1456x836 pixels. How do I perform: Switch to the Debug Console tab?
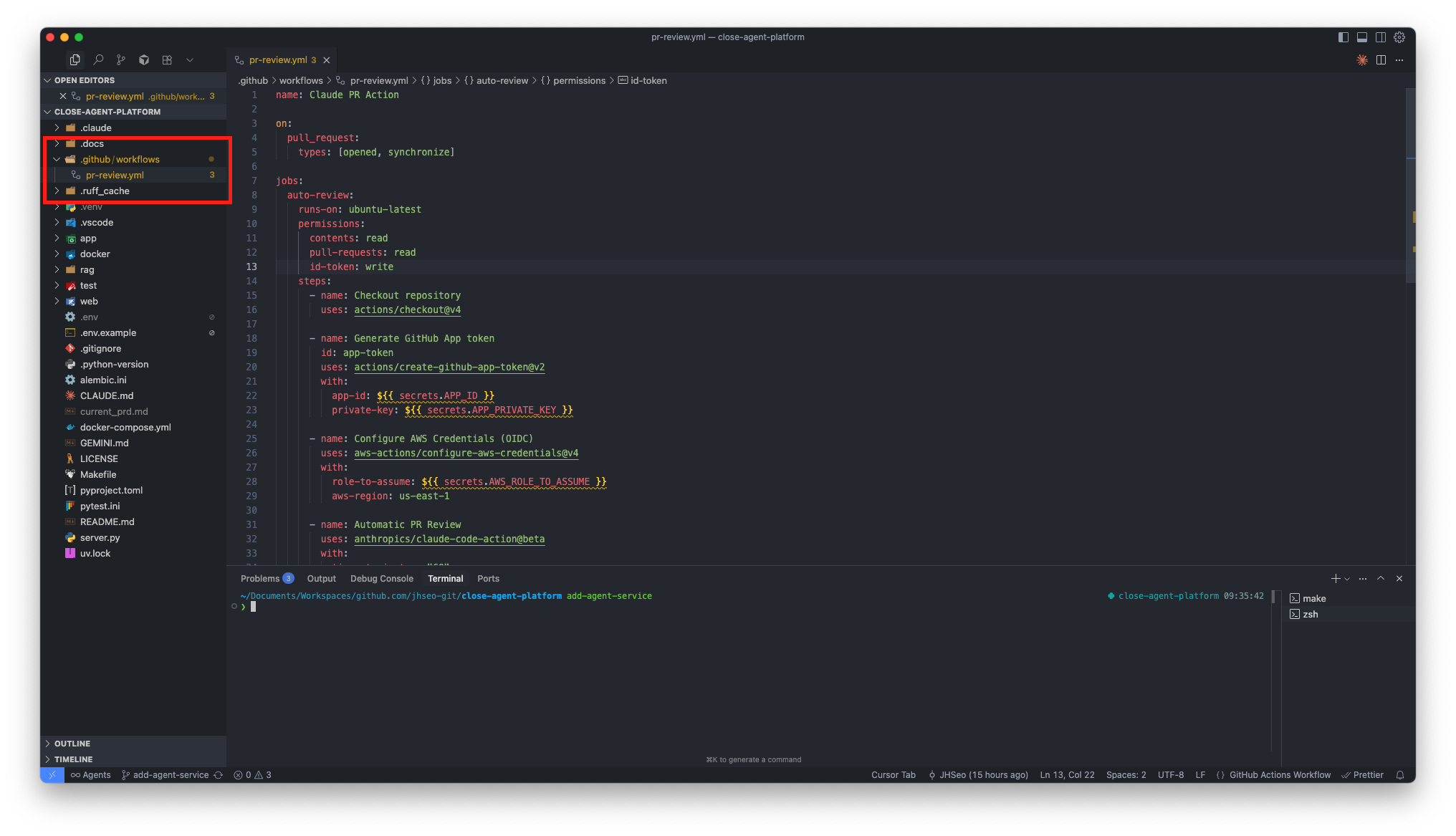coord(381,579)
